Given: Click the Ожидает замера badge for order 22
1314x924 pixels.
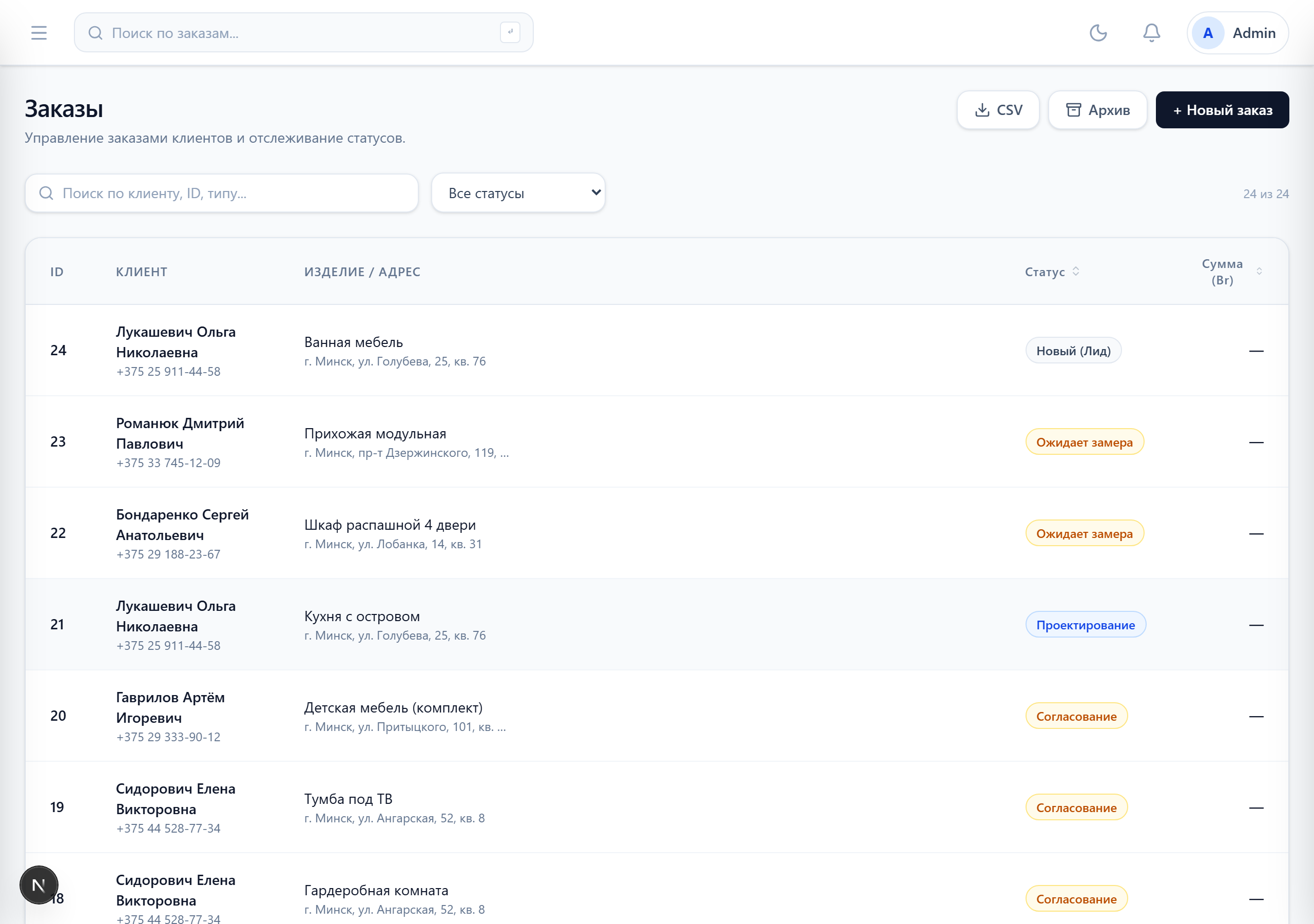Looking at the screenshot, I should tap(1084, 533).
